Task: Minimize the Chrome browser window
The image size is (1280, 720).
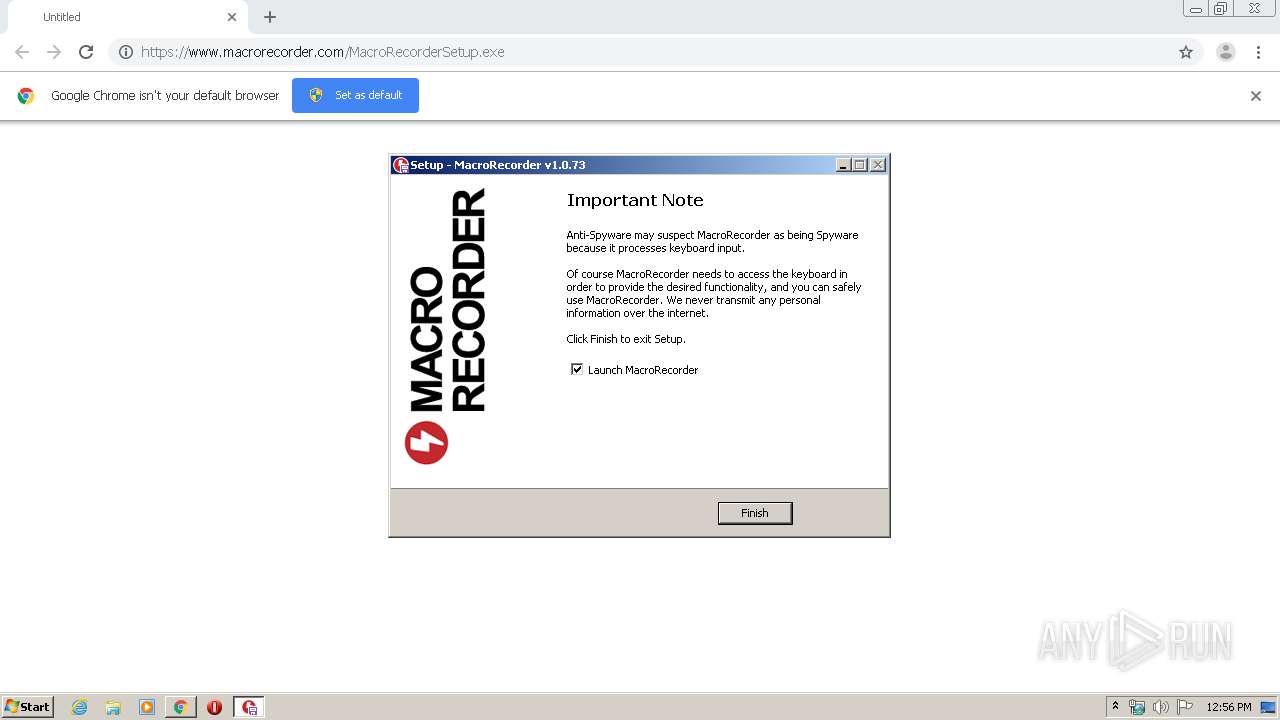Action: pos(1196,9)
